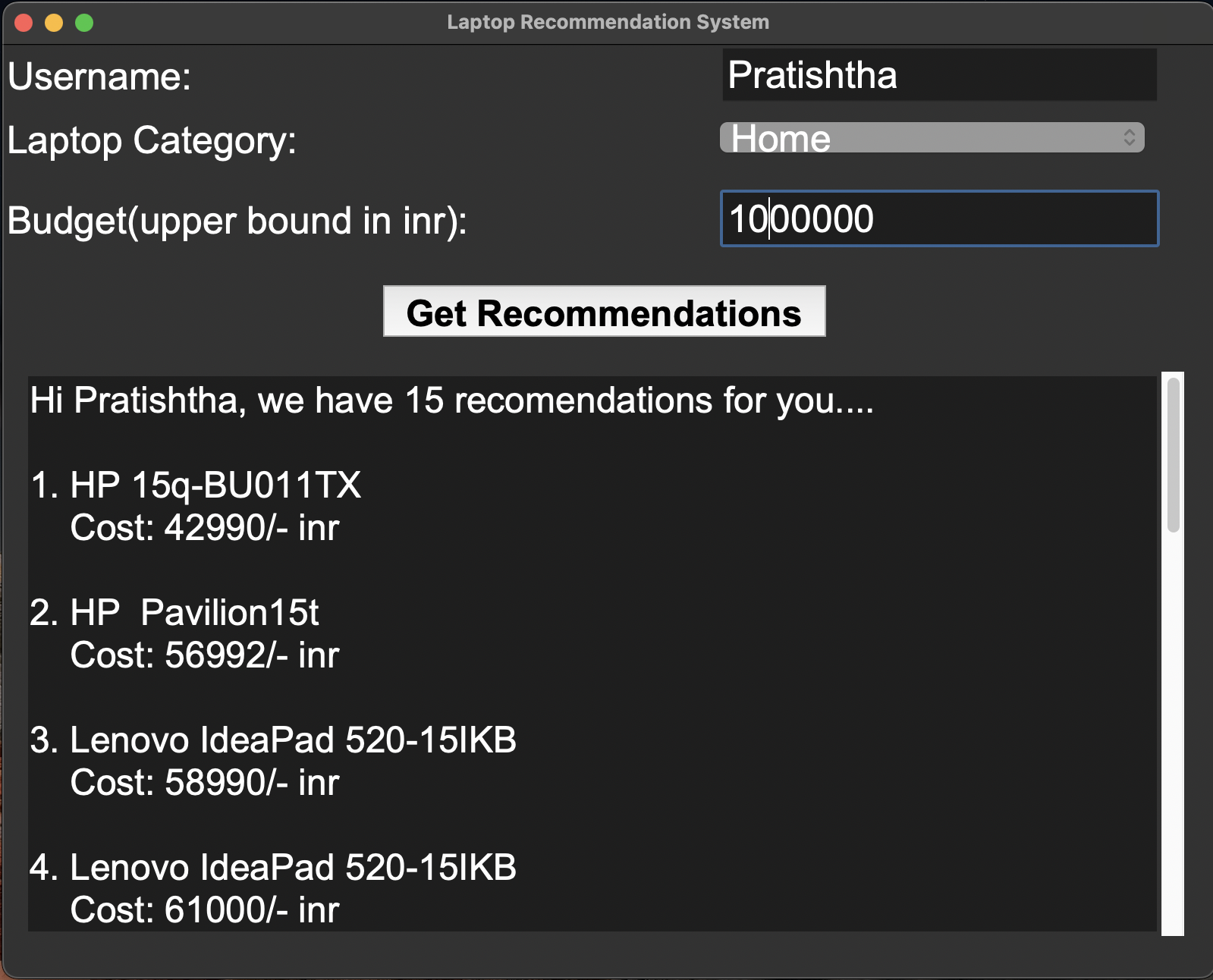Click the Budget(upper bound in inr) label
Image resolution: width=1213 pixels, height=980 pixels.
(x=237, y=221)
